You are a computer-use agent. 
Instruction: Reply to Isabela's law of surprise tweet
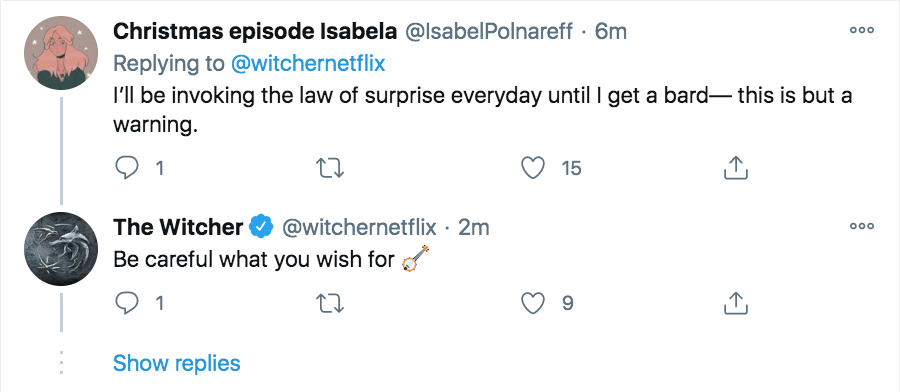127,168
